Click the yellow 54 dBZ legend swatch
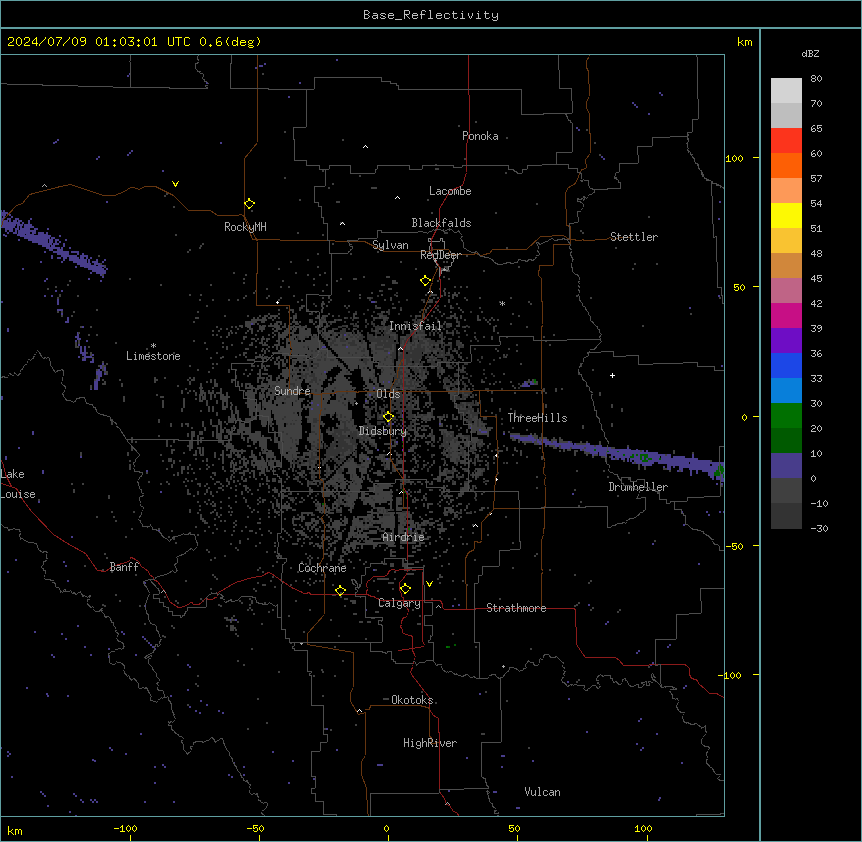 pyautogui.click(x=786, y=215)
